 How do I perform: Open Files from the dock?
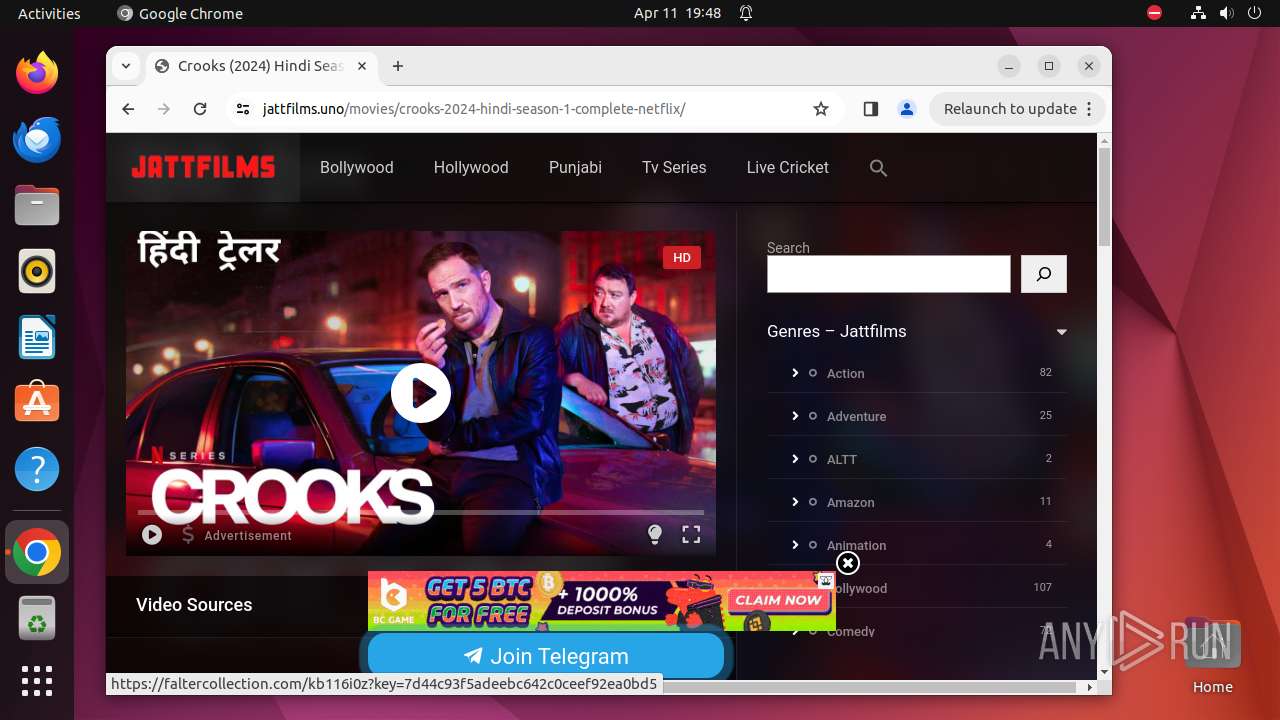pyautogui.click(x=37, y=205)
